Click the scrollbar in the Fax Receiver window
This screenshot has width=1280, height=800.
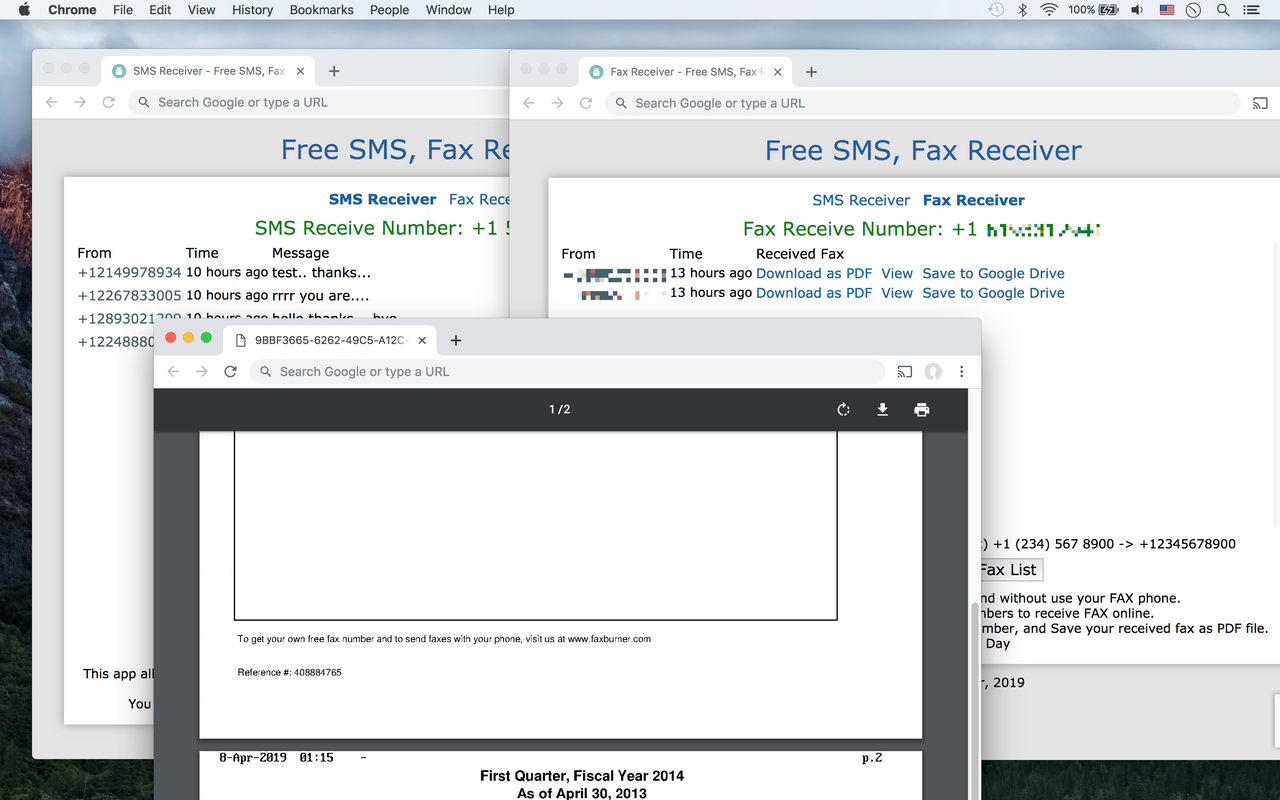973,610
